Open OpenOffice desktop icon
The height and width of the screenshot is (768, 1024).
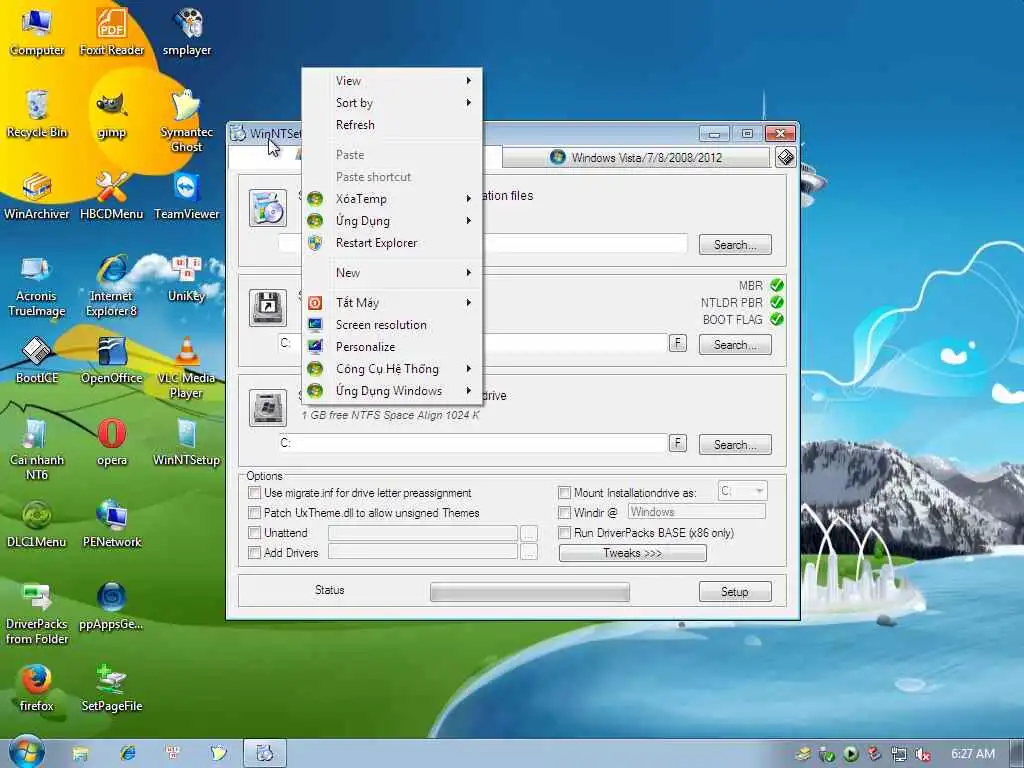112,360
